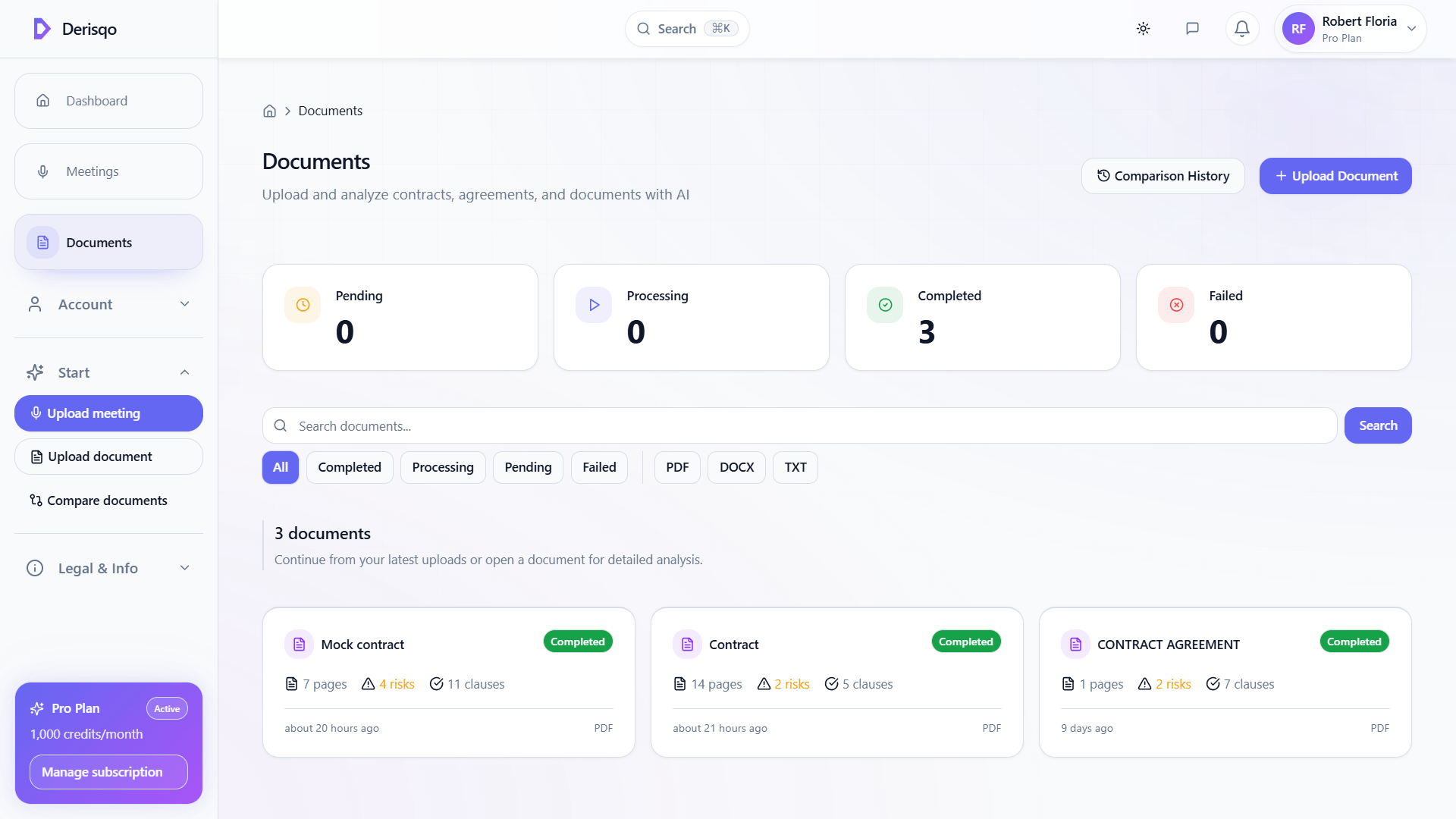Enable the PDF file type filter

pos(676,467)
